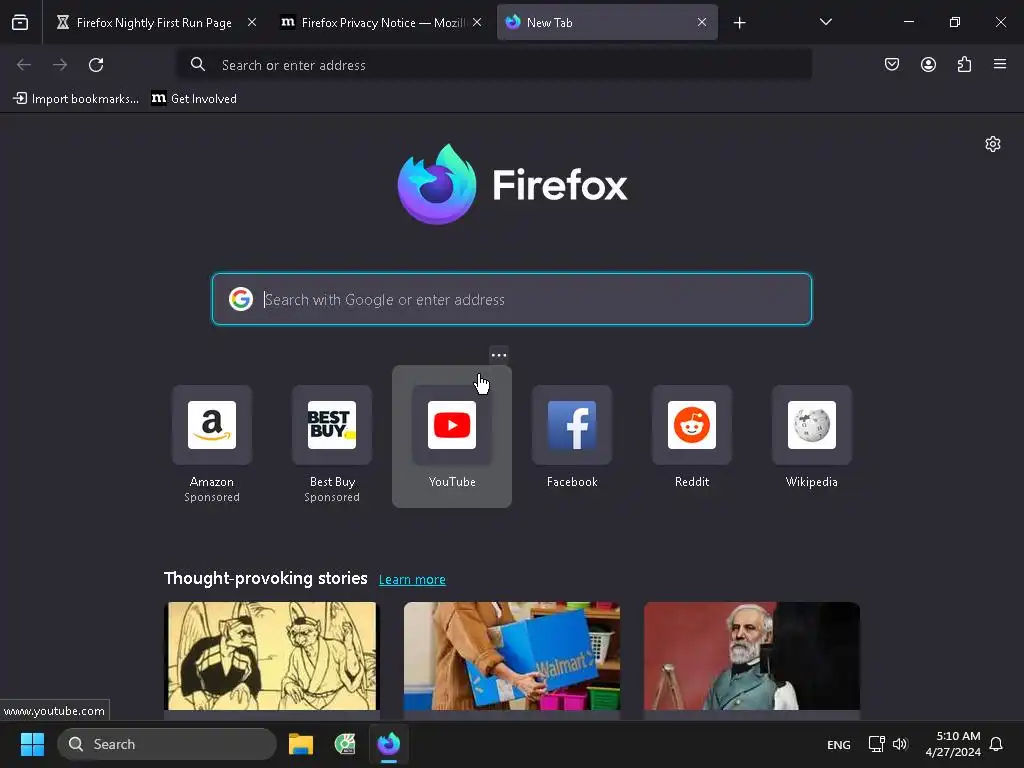
Task: Open the Firefox account icon
Action: (928, 64)
